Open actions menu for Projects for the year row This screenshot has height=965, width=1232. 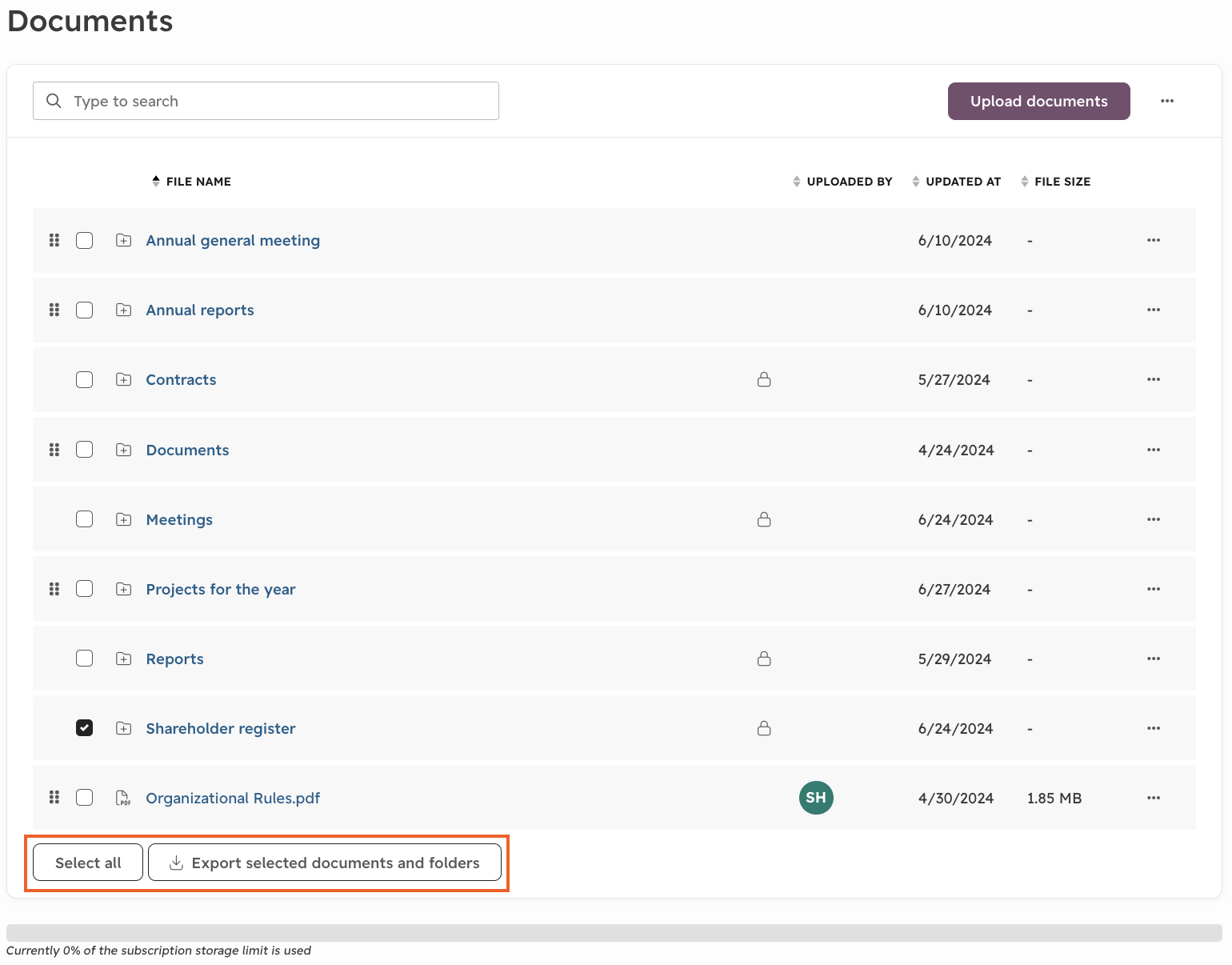[x=1154, y=589]
